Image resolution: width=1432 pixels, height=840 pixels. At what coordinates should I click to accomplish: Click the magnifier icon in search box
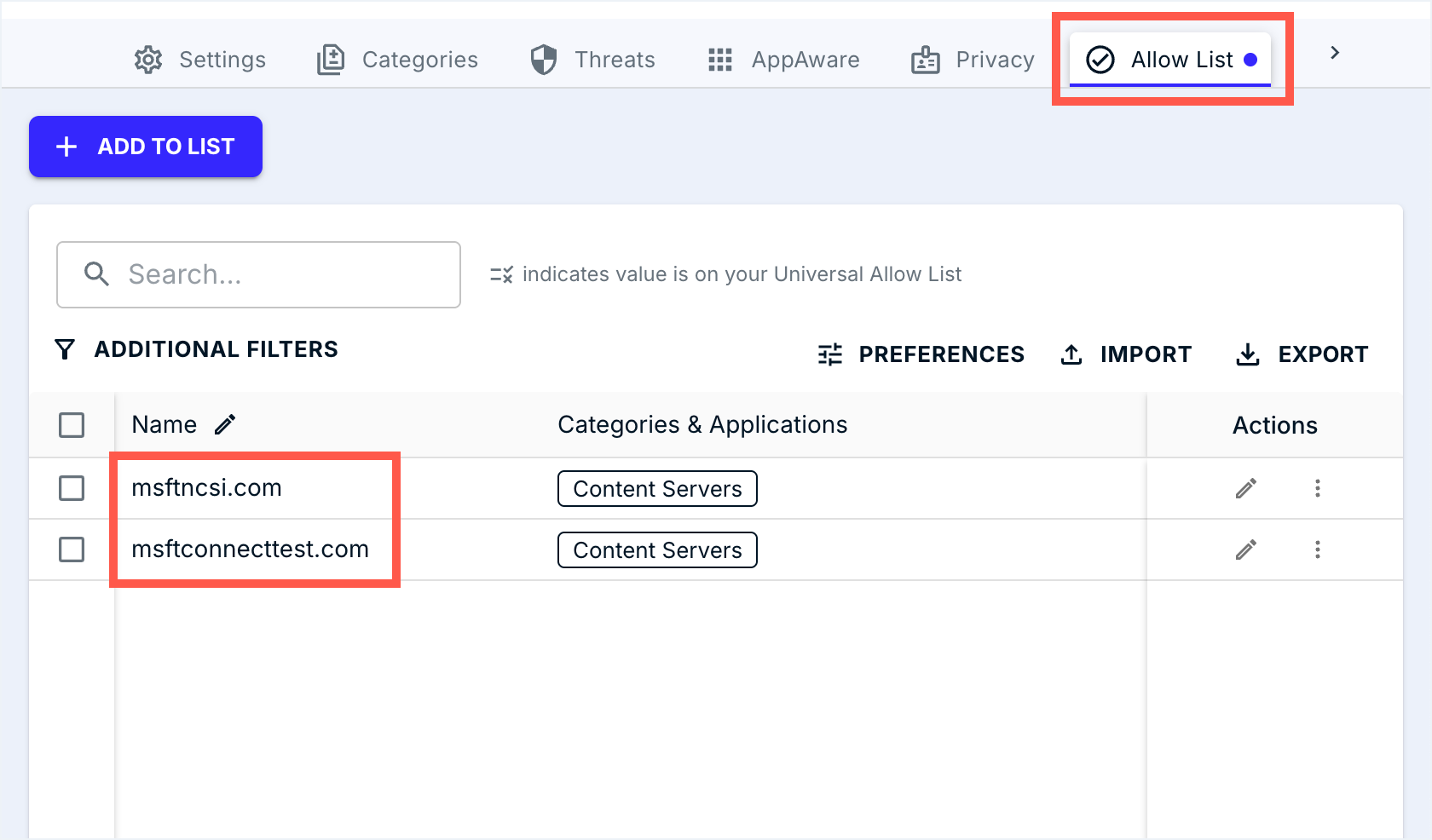point(96,274)
